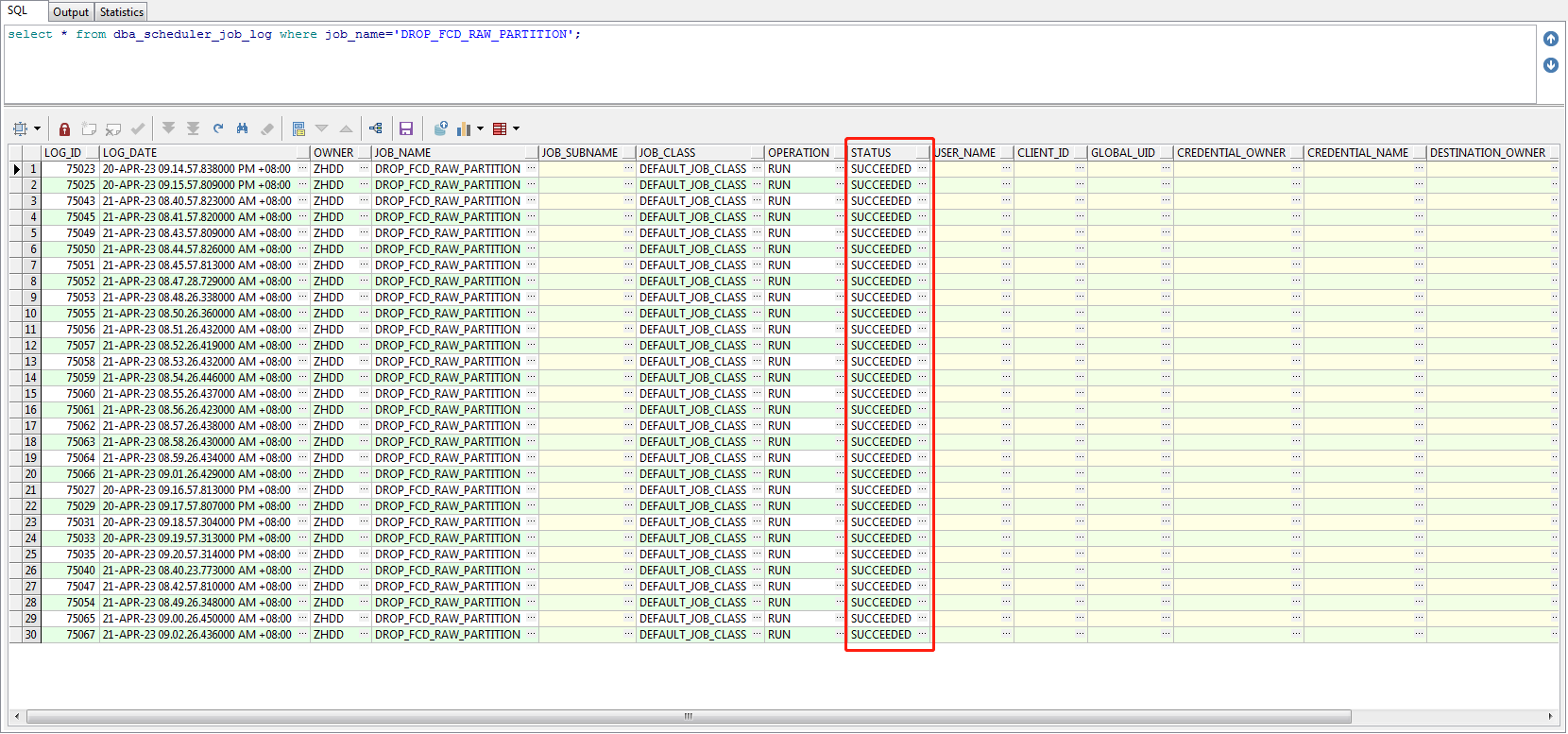Go to the previous record arrow
The height and width of the screenshot is (734, 1568).
(x=347, y=128)
